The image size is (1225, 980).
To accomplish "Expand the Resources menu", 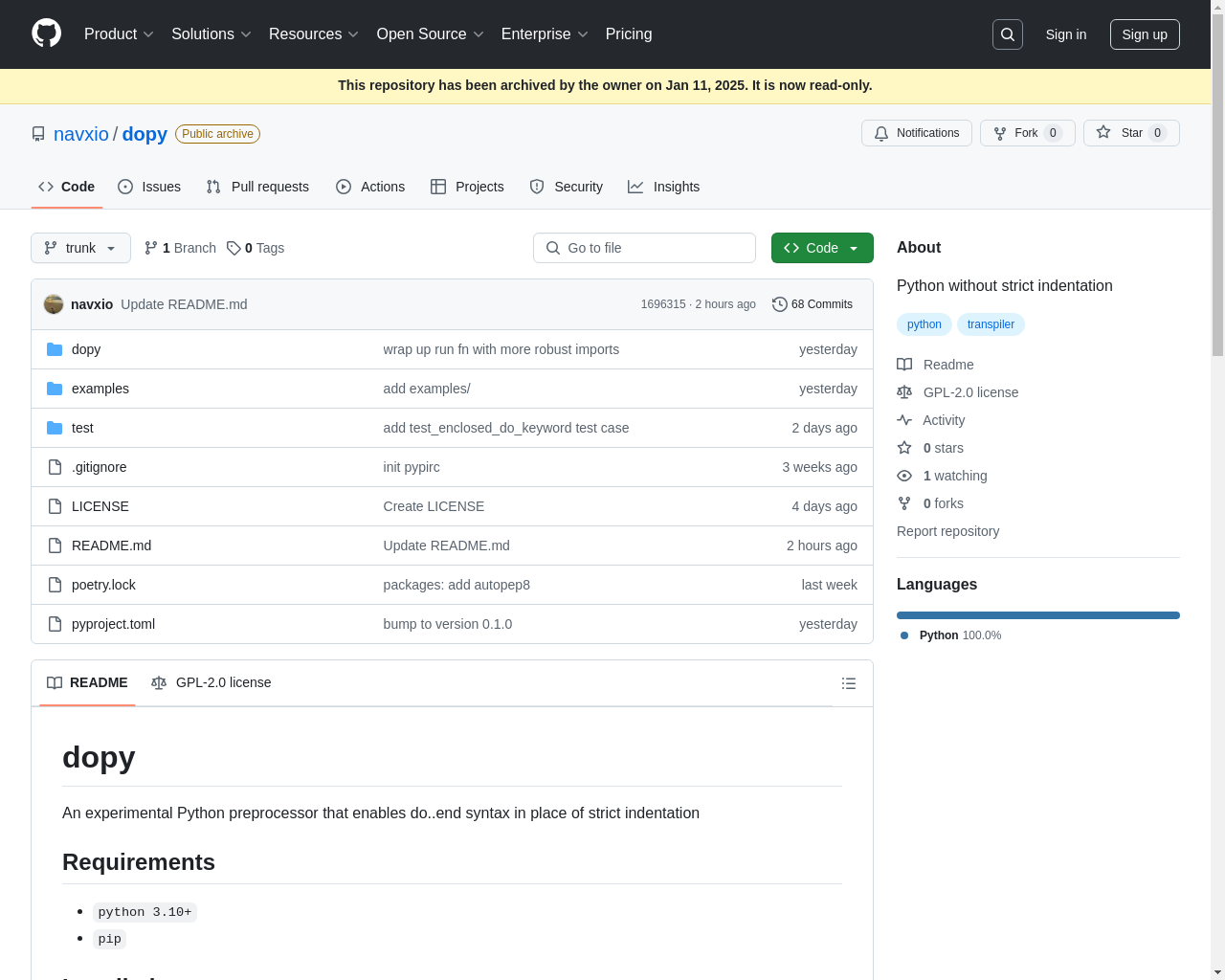I will coord(314,34).
